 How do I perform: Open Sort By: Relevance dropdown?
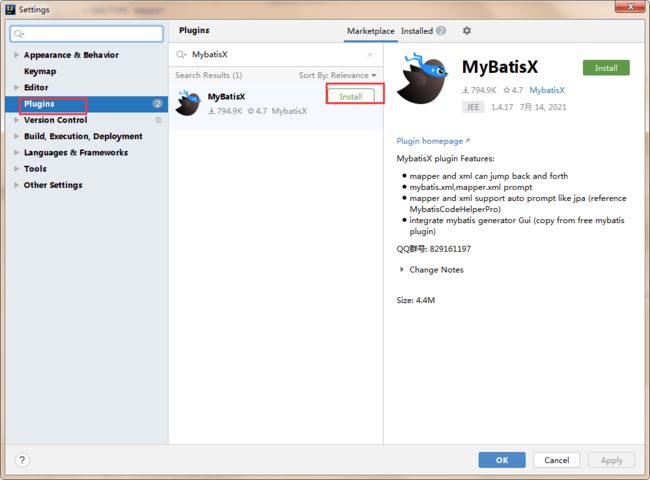point(337,75)
